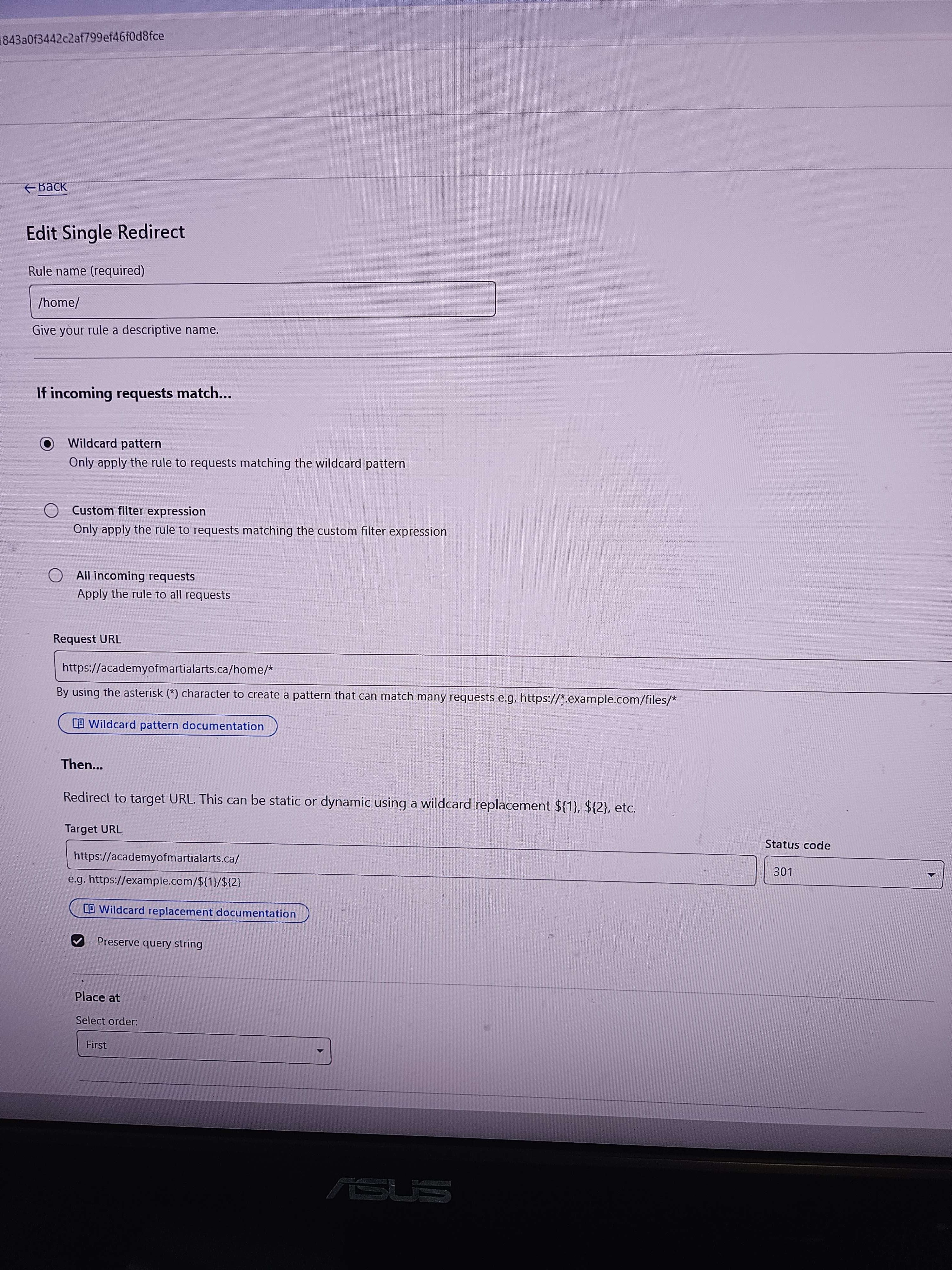
Task: Click the Back arrow icon
Action: tap(30, 188)
